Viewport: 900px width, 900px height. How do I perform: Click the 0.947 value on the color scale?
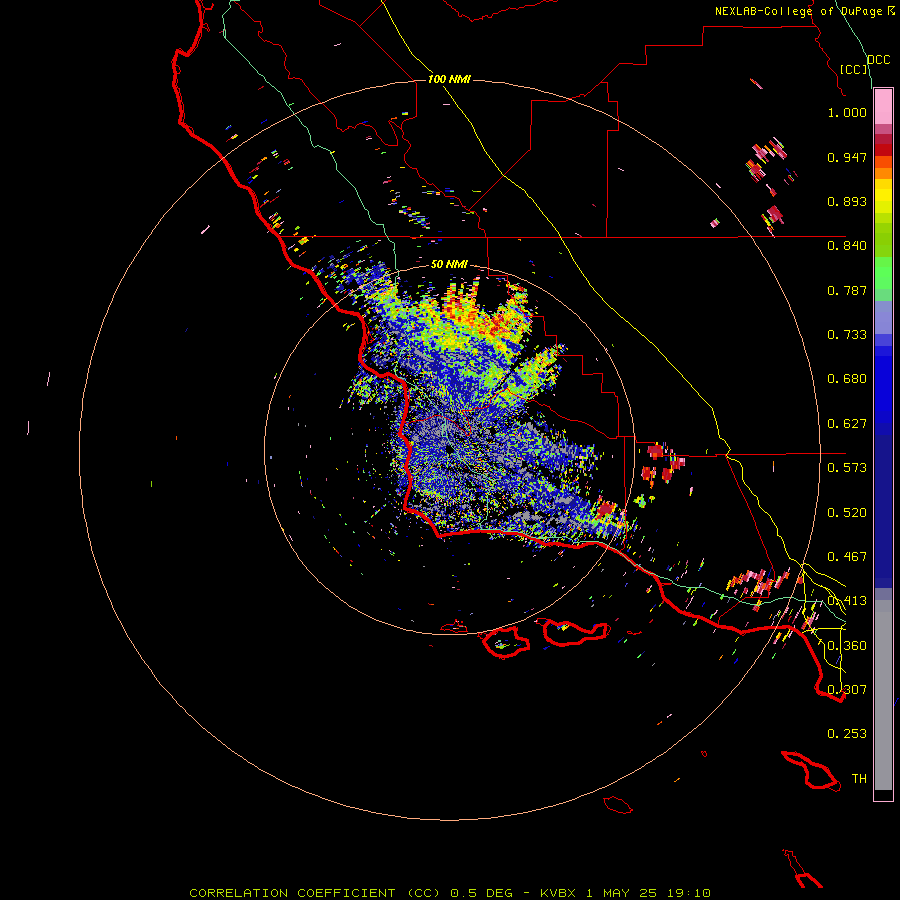tap(847, 157)
